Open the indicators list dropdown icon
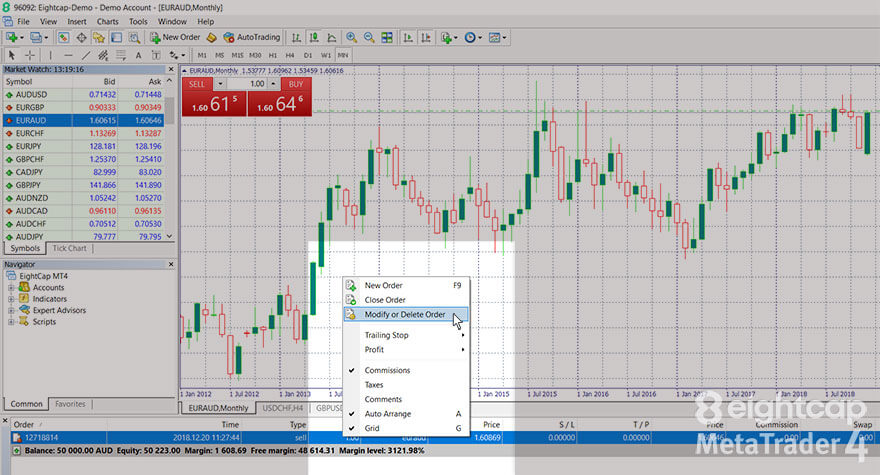The image size is (880, 475). pyautogui.click(x=449, y=38)
